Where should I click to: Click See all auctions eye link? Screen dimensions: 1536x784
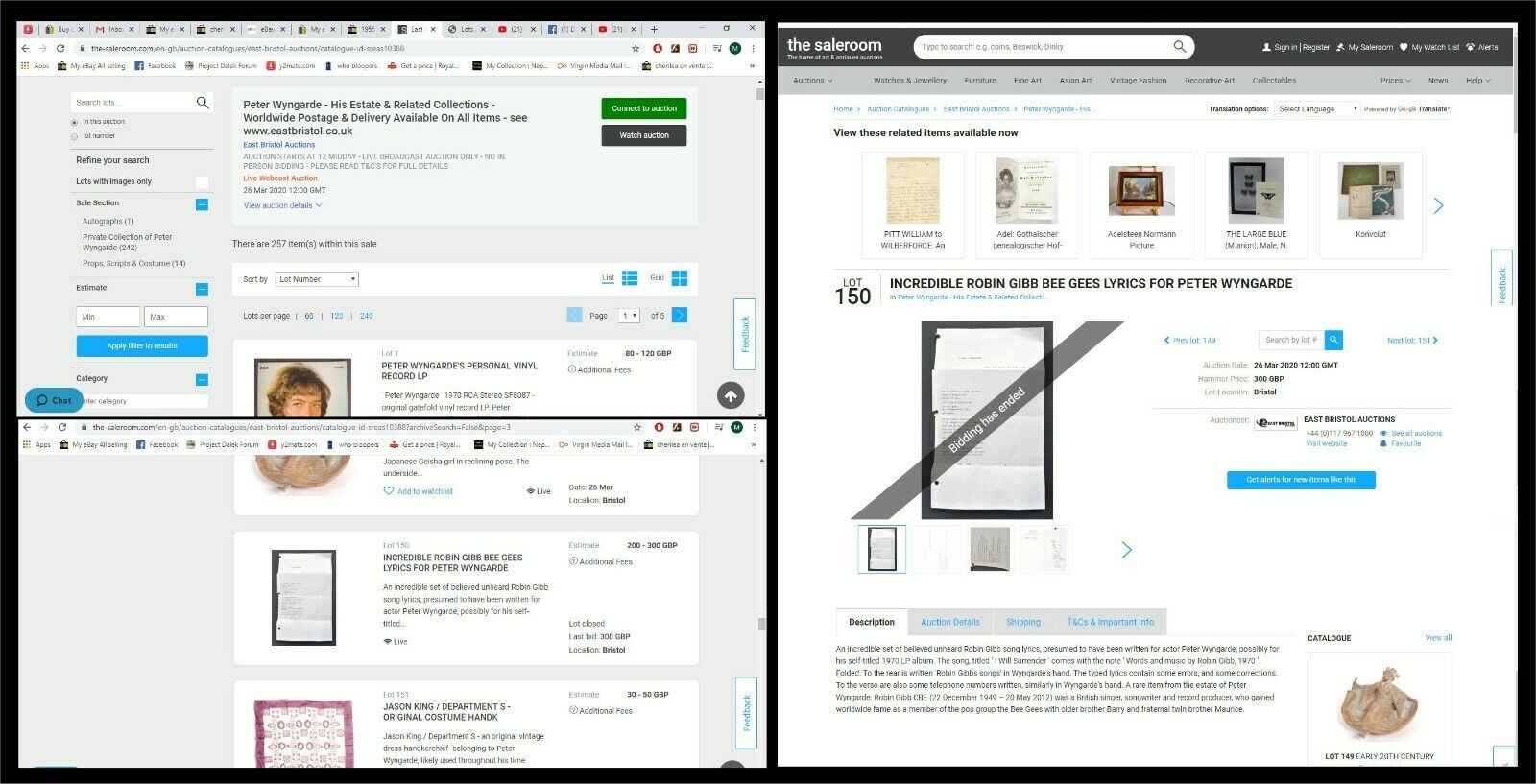click(1410, 433)
